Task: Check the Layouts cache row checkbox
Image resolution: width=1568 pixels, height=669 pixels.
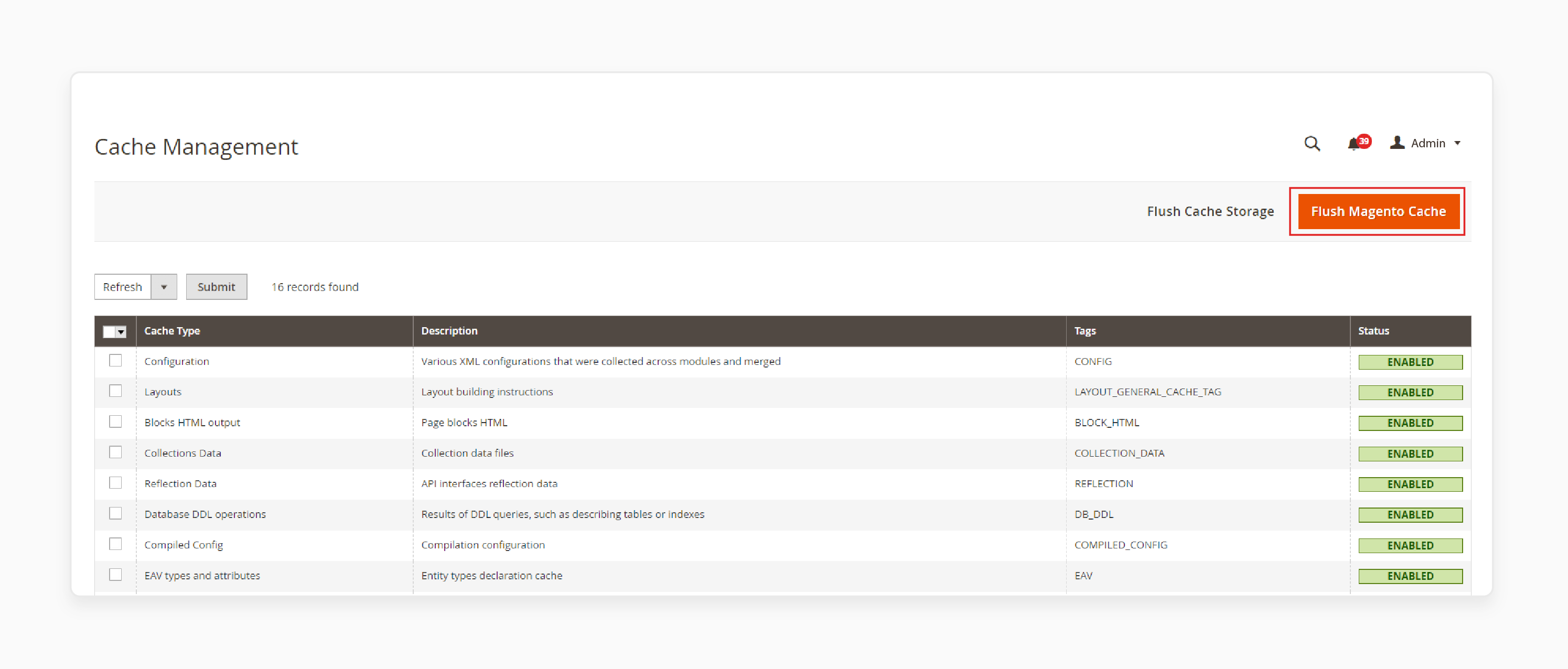Action: [115, 391]
